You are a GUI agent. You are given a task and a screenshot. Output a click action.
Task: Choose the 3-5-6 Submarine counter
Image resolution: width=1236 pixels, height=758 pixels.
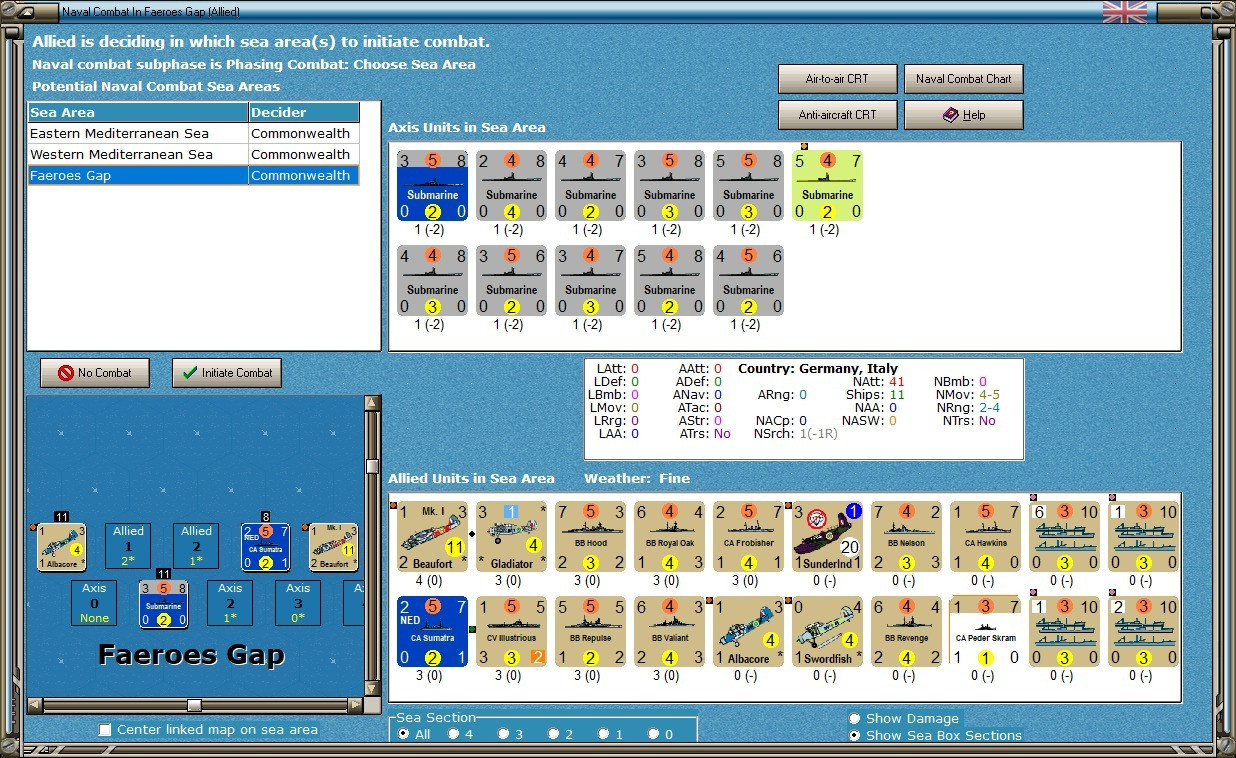[x=511, y=281]
